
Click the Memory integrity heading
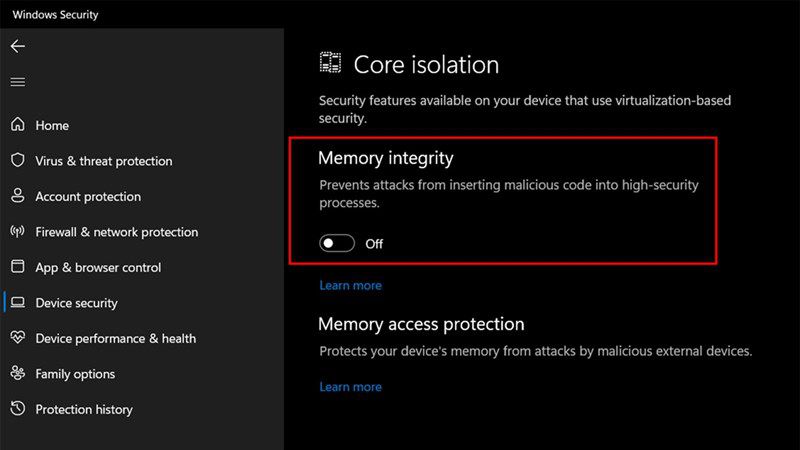(x=386, y=159)
